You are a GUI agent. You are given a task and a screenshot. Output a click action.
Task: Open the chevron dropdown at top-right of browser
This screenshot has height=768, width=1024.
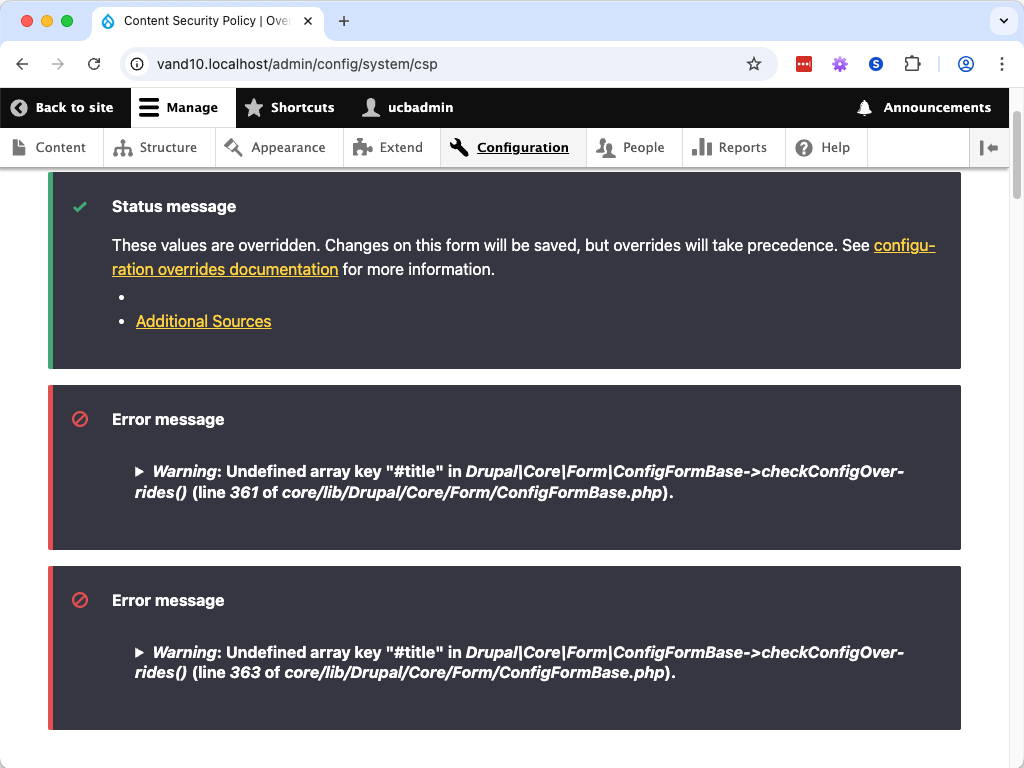(1003, 20)
